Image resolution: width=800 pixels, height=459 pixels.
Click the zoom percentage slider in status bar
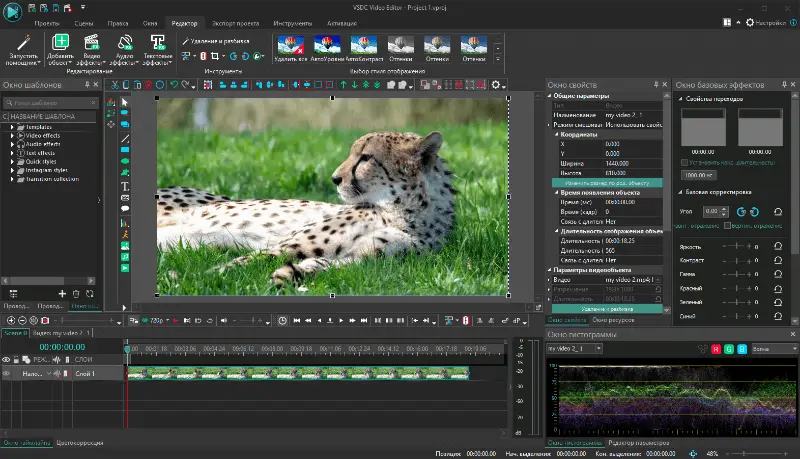(x=757, y=453)
